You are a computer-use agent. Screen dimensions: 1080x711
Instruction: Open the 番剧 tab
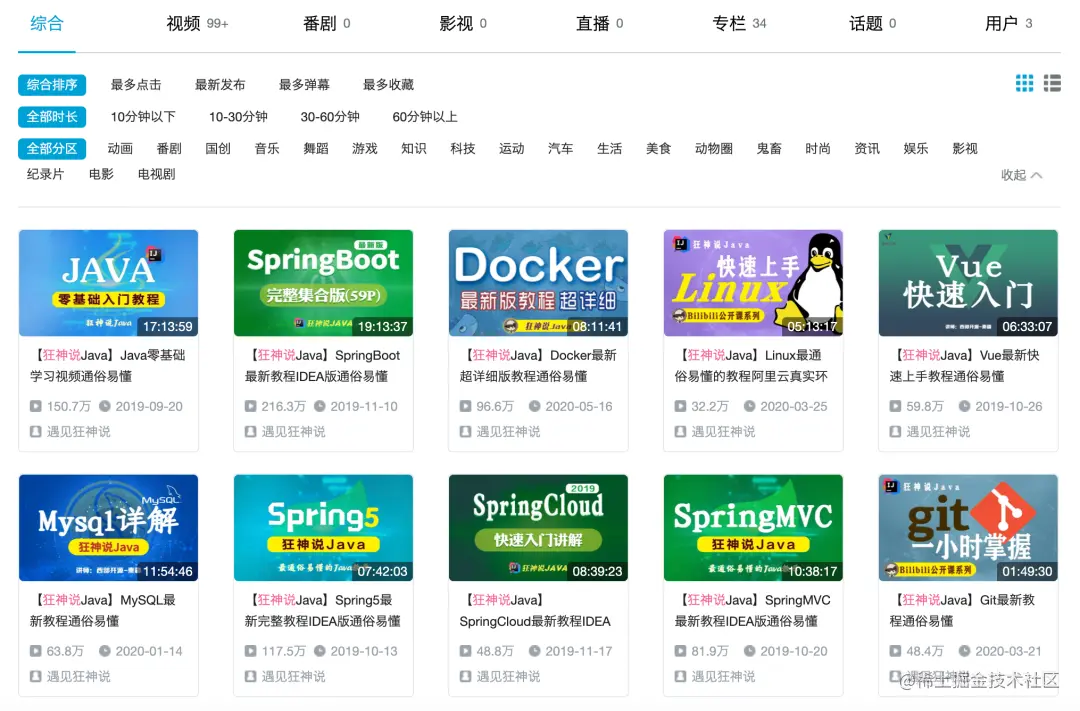tap(326, 23)
